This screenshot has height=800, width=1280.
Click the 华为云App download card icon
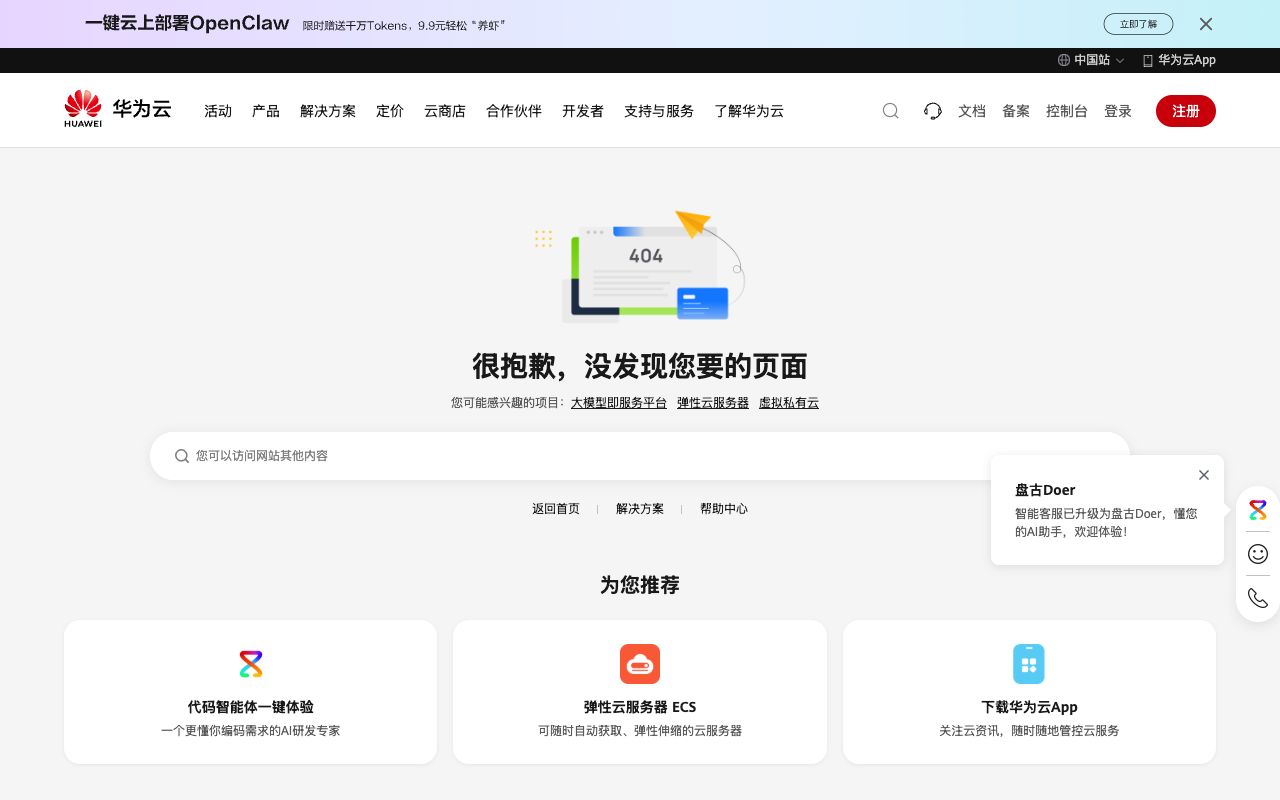point(1029,664)
